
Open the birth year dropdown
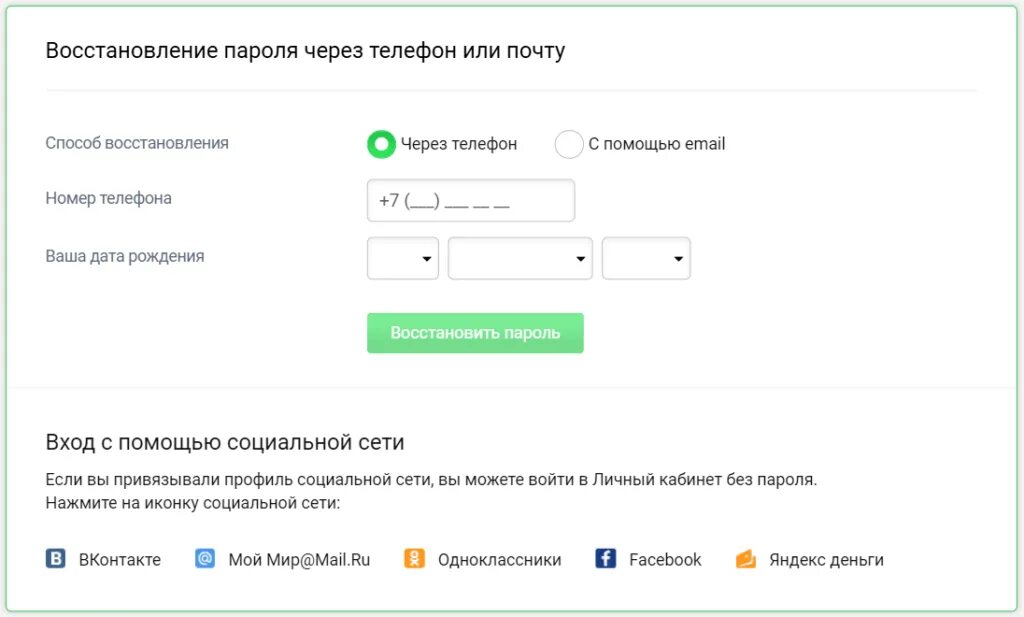pyautogui.click(x=646, y=258)
